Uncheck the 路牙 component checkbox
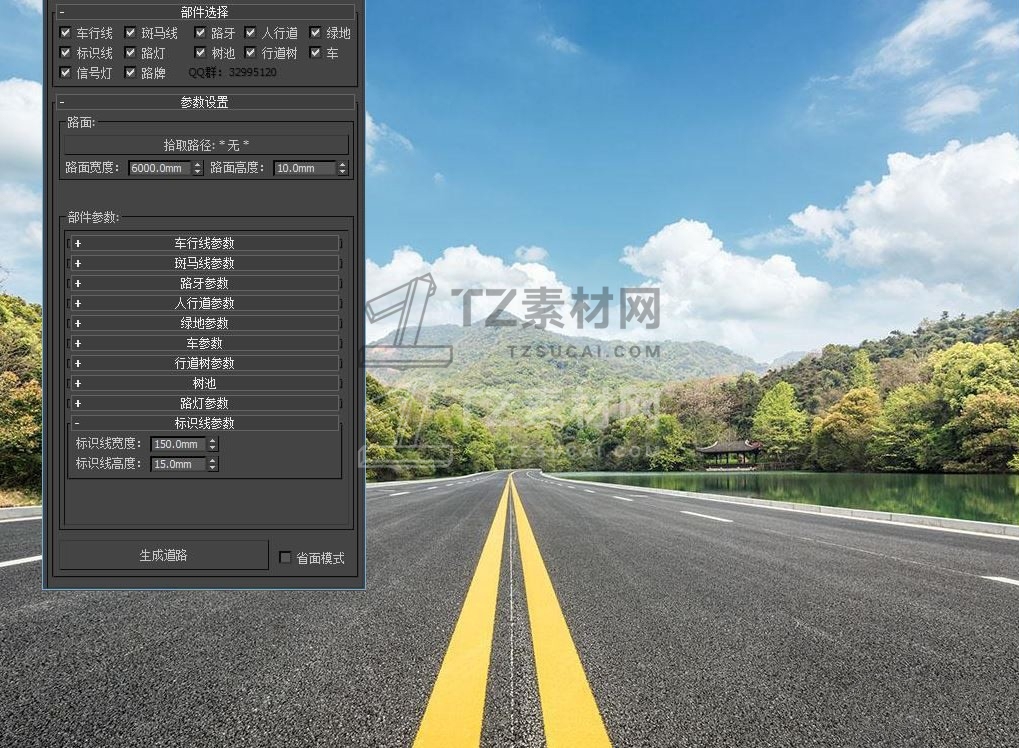This screenshot has height=748, width=1019. [x=200, y=32]
